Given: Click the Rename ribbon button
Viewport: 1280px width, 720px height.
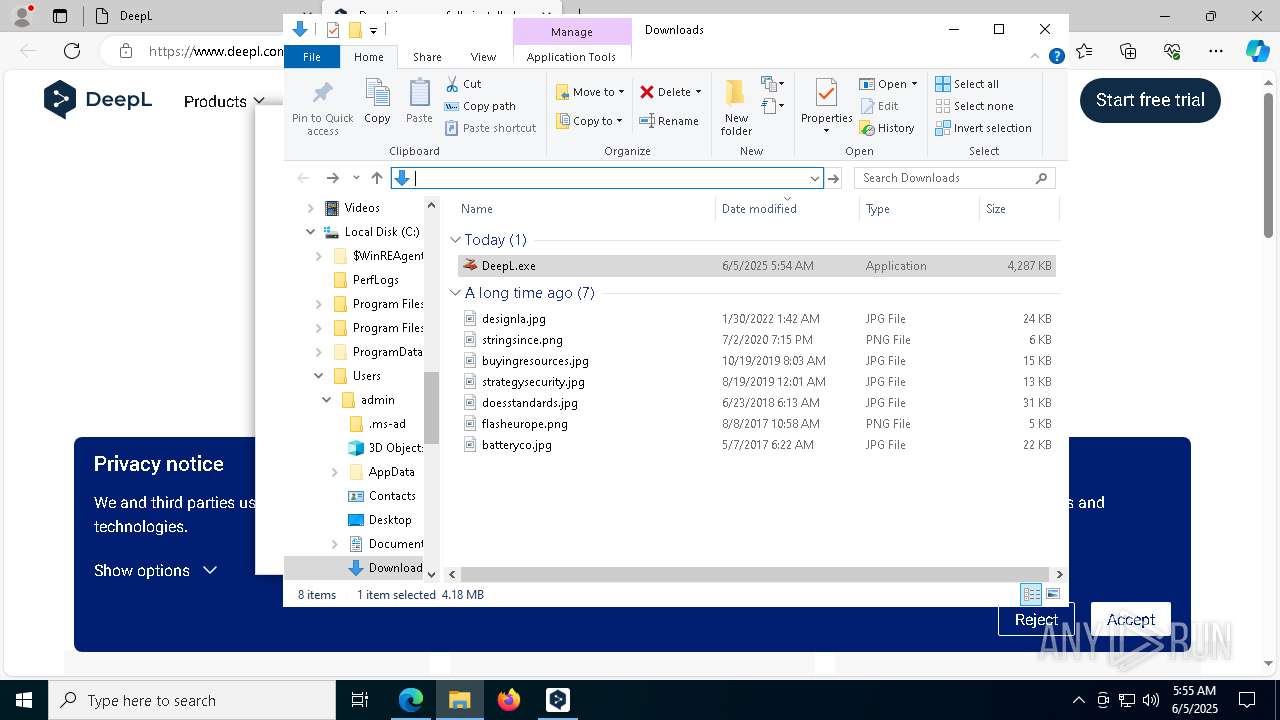Looking at the screenshot, I should [669, 121].
